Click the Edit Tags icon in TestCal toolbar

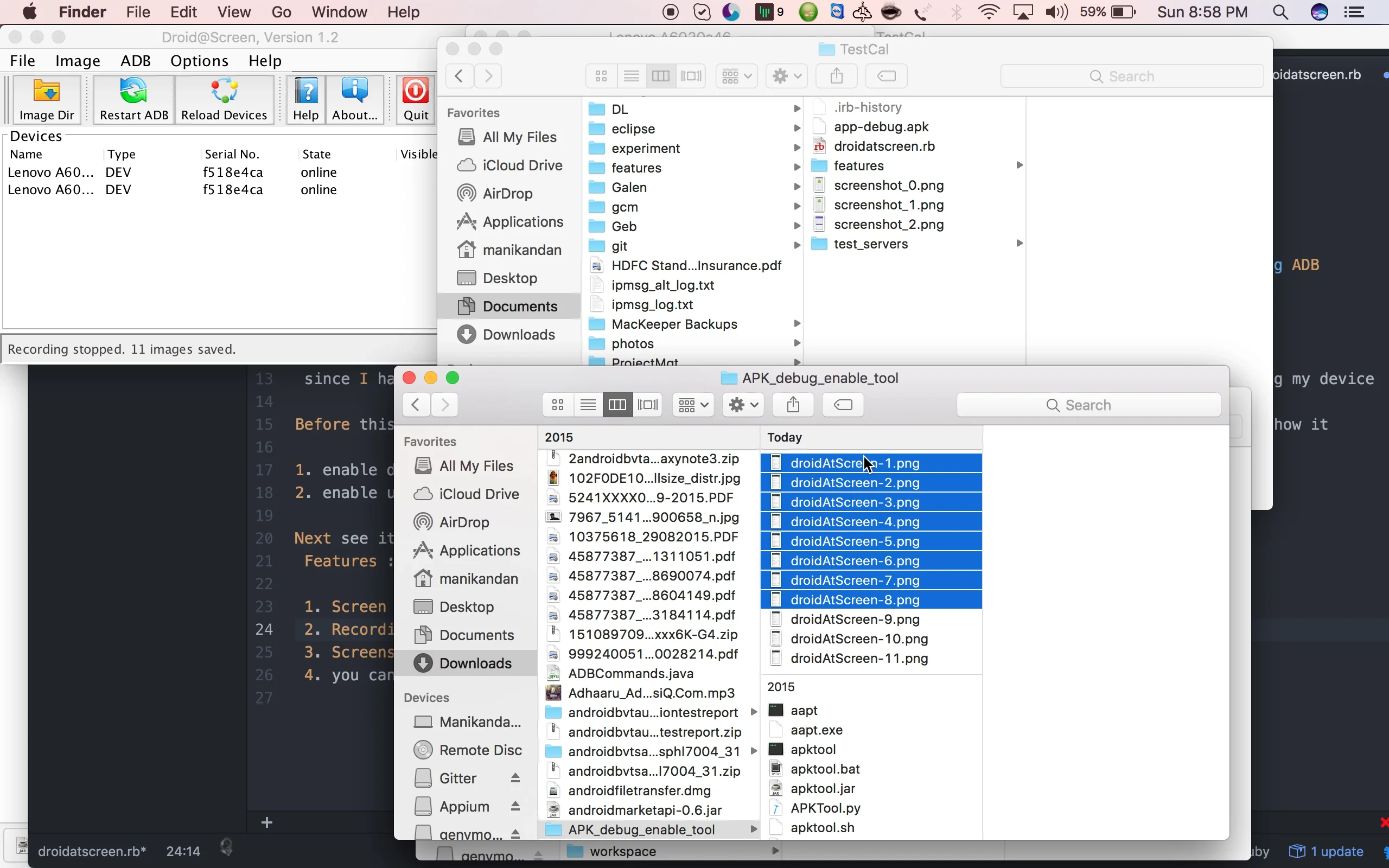[885, 76]
